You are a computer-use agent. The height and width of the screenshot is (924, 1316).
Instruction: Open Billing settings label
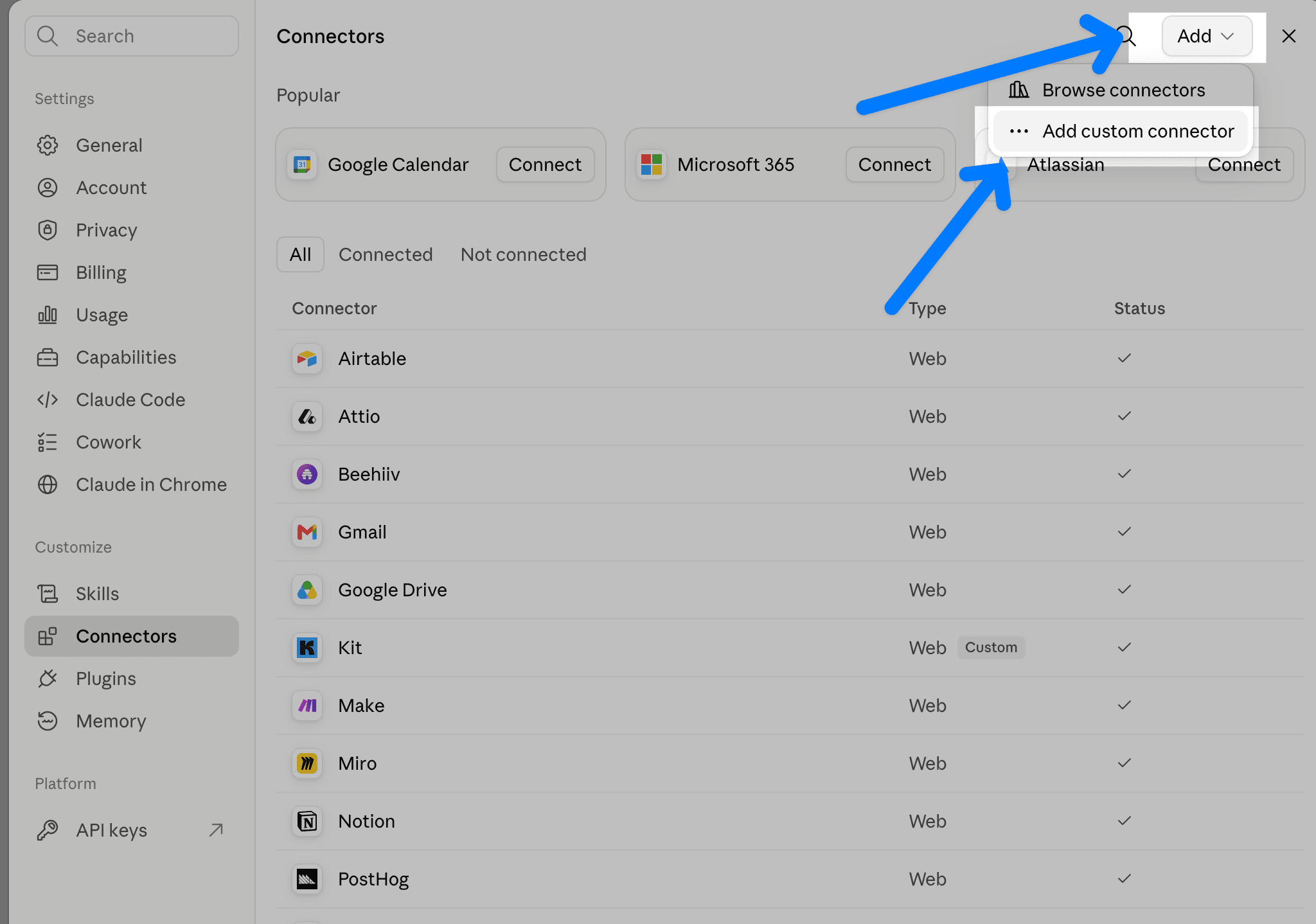point(101,272)
